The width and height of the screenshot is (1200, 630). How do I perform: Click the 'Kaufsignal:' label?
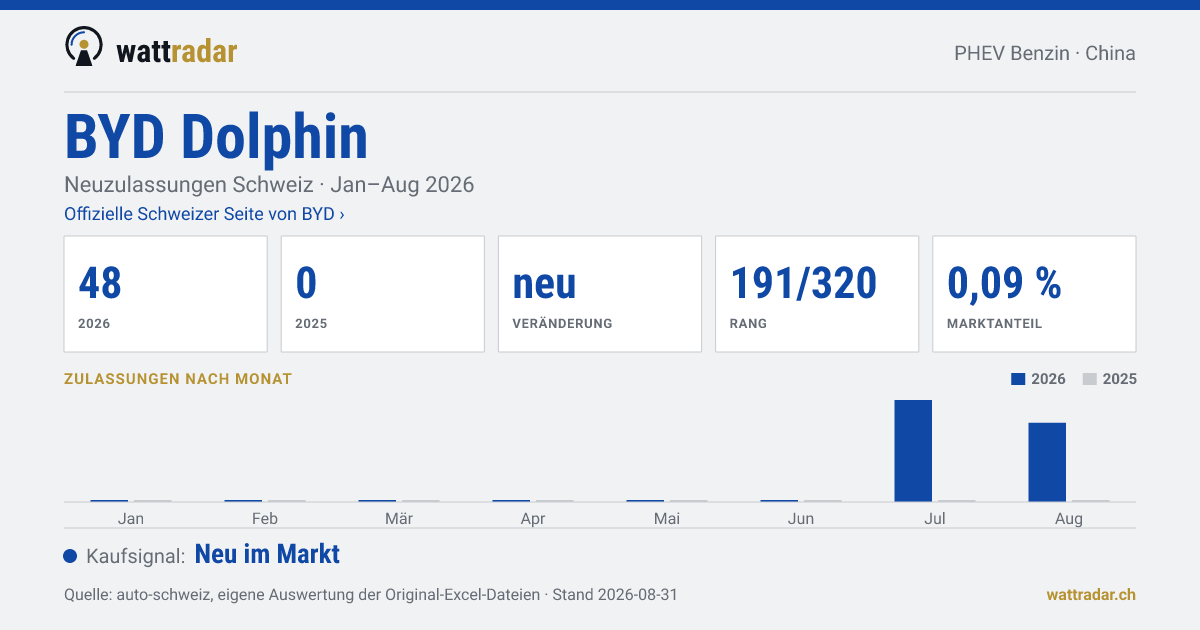136,556
